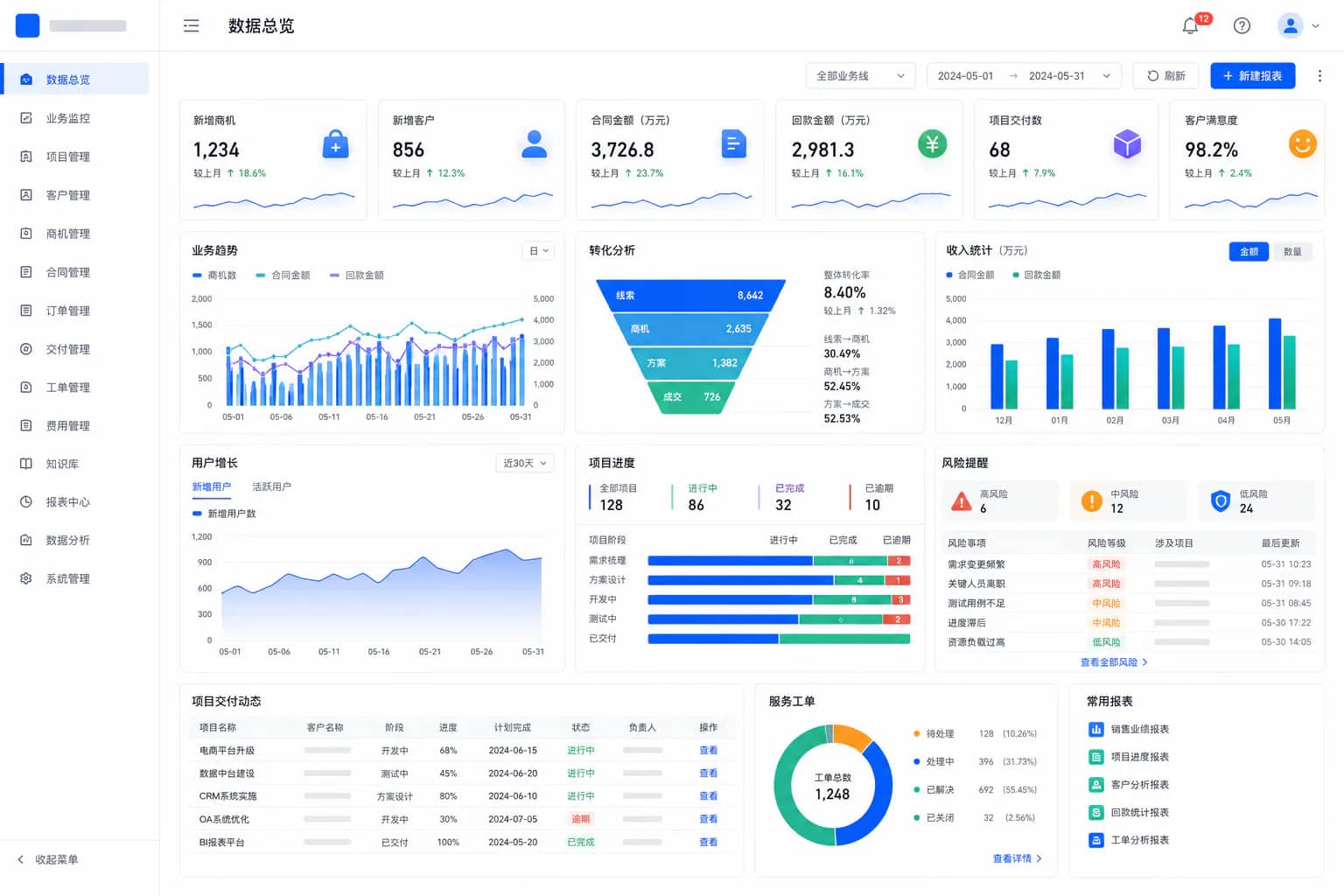
Task: Collapse the sidebar via 收起菜单
Action: pyautogui.click(x=48, y=859)
